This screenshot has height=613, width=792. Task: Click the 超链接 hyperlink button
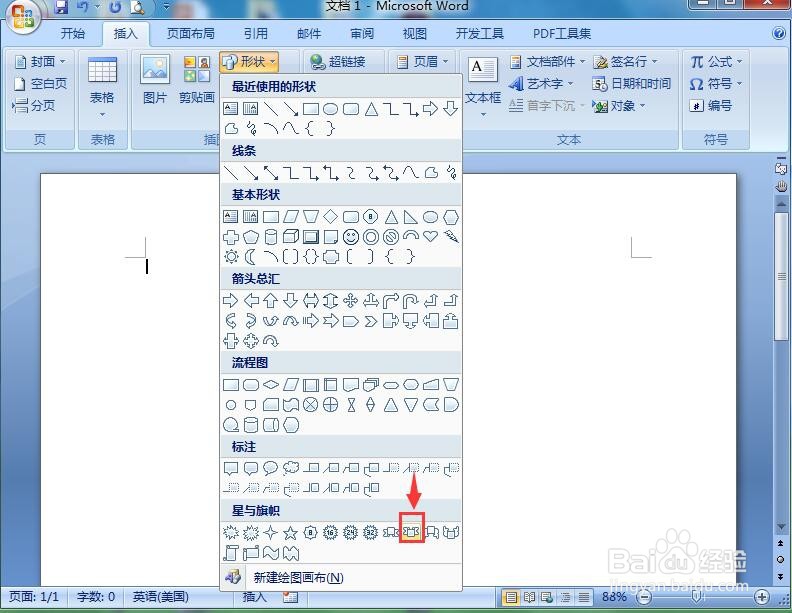(338, 62)
